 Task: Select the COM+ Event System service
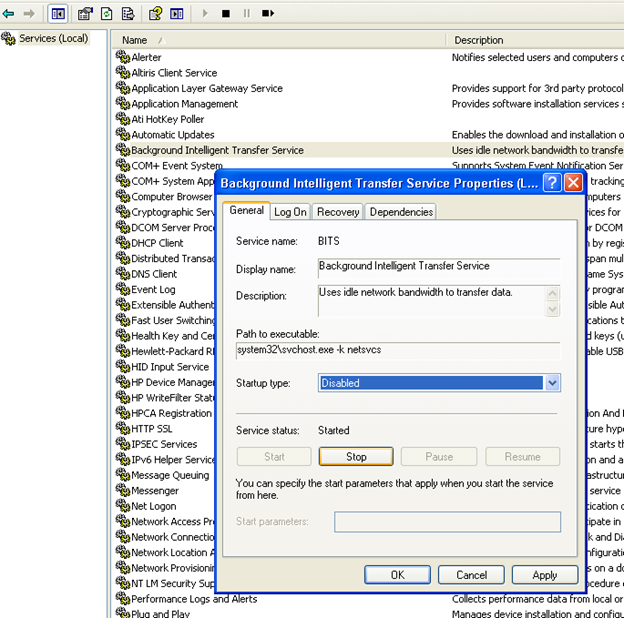(x=177, y=165)
